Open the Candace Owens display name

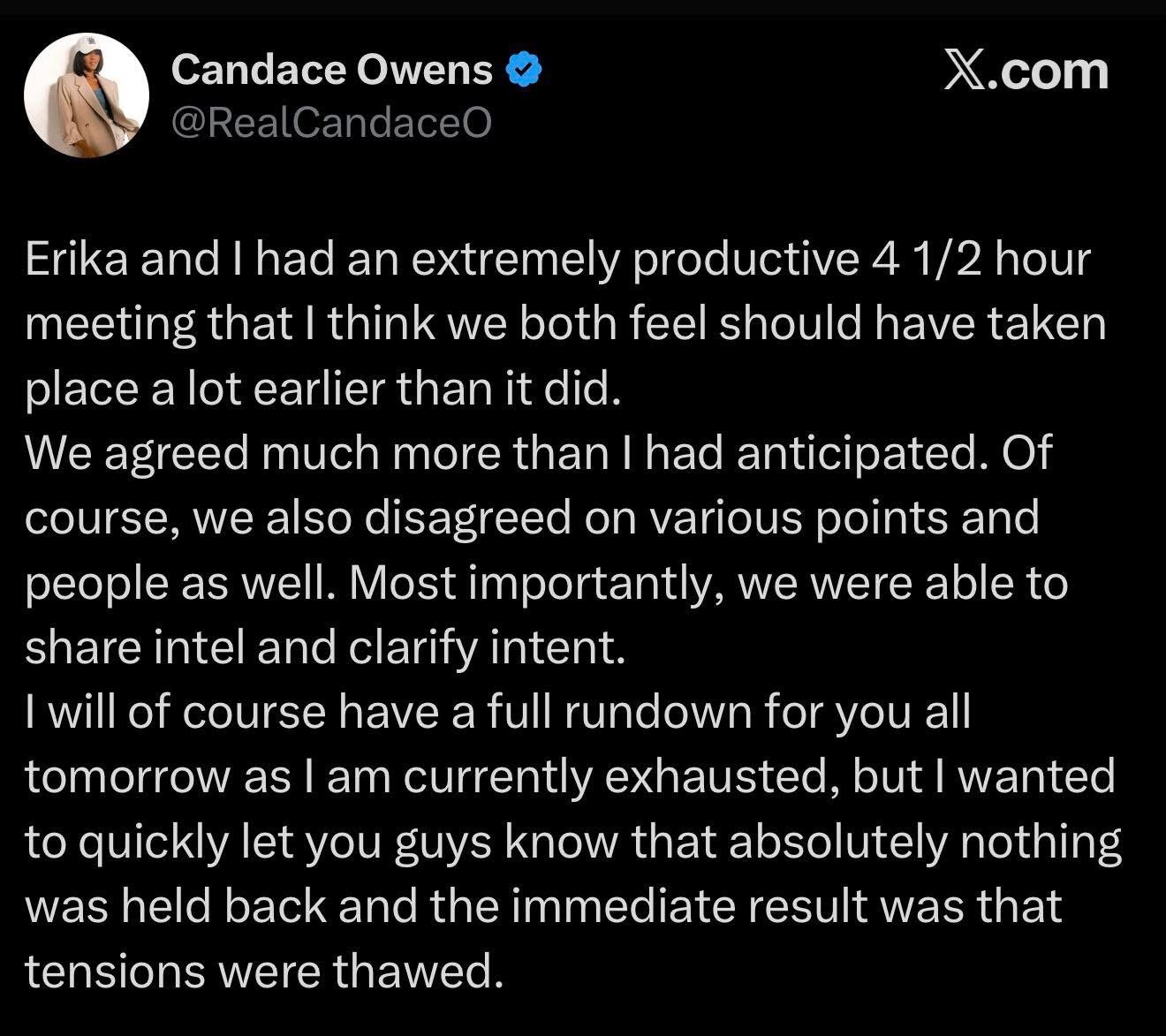coord(331,70)
